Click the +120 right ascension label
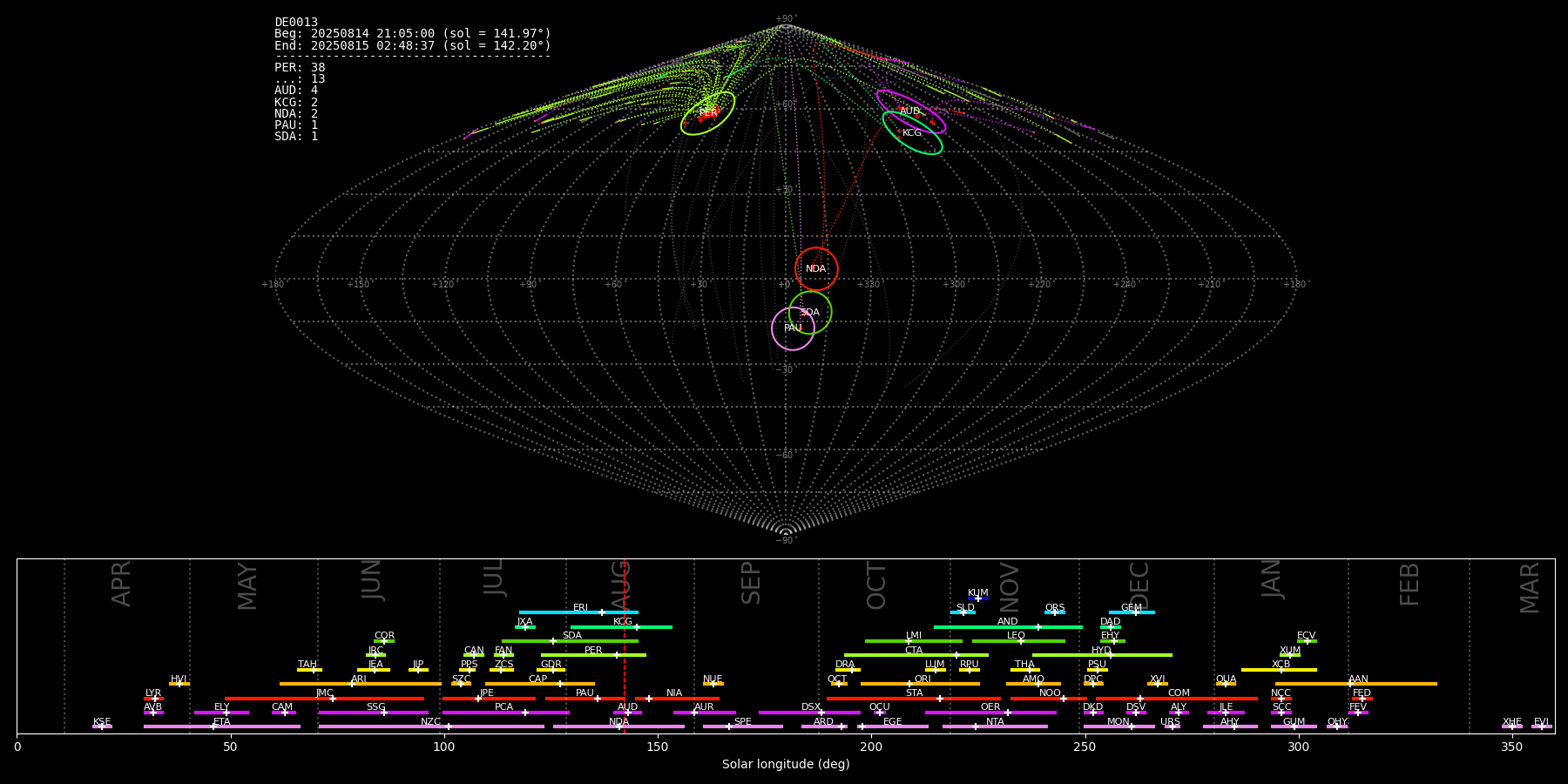 tap(443, 285)
